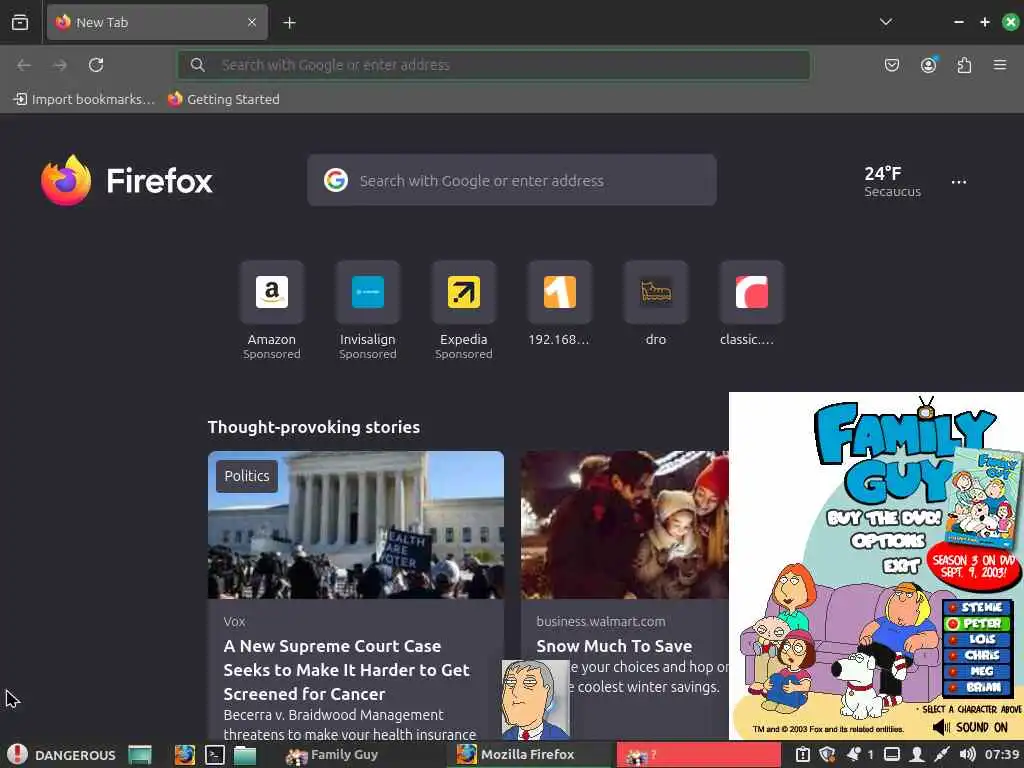Open the user tray icon

click(x=916, y=755)
